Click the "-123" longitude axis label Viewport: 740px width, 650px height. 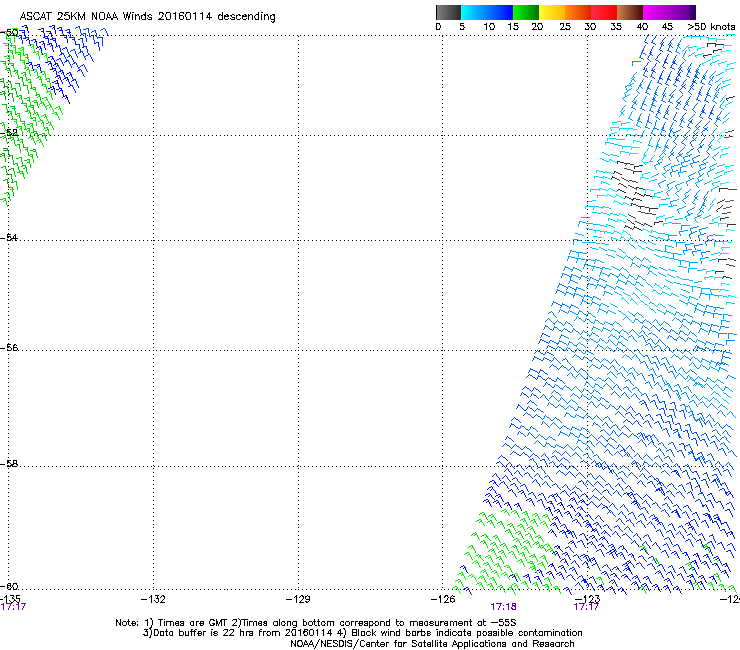pos(588,599)
